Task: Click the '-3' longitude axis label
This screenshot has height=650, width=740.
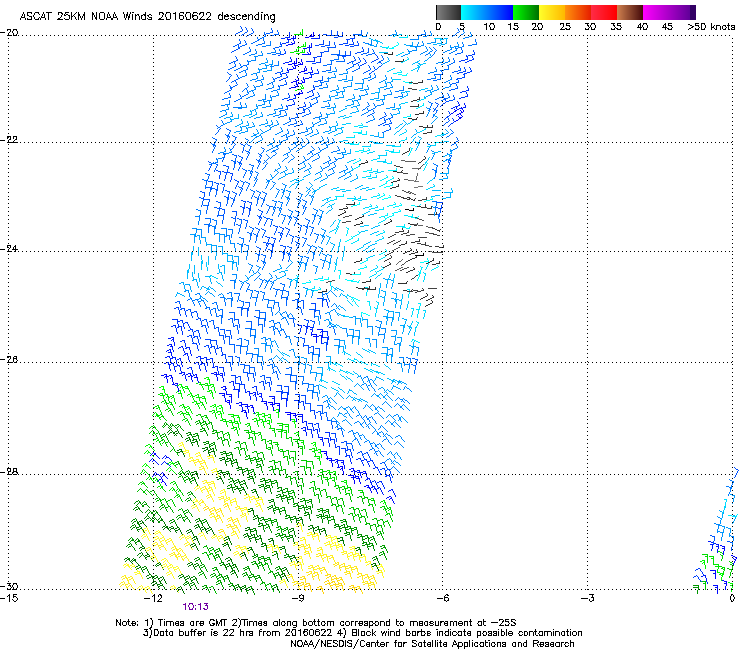Action: point(588,598)
